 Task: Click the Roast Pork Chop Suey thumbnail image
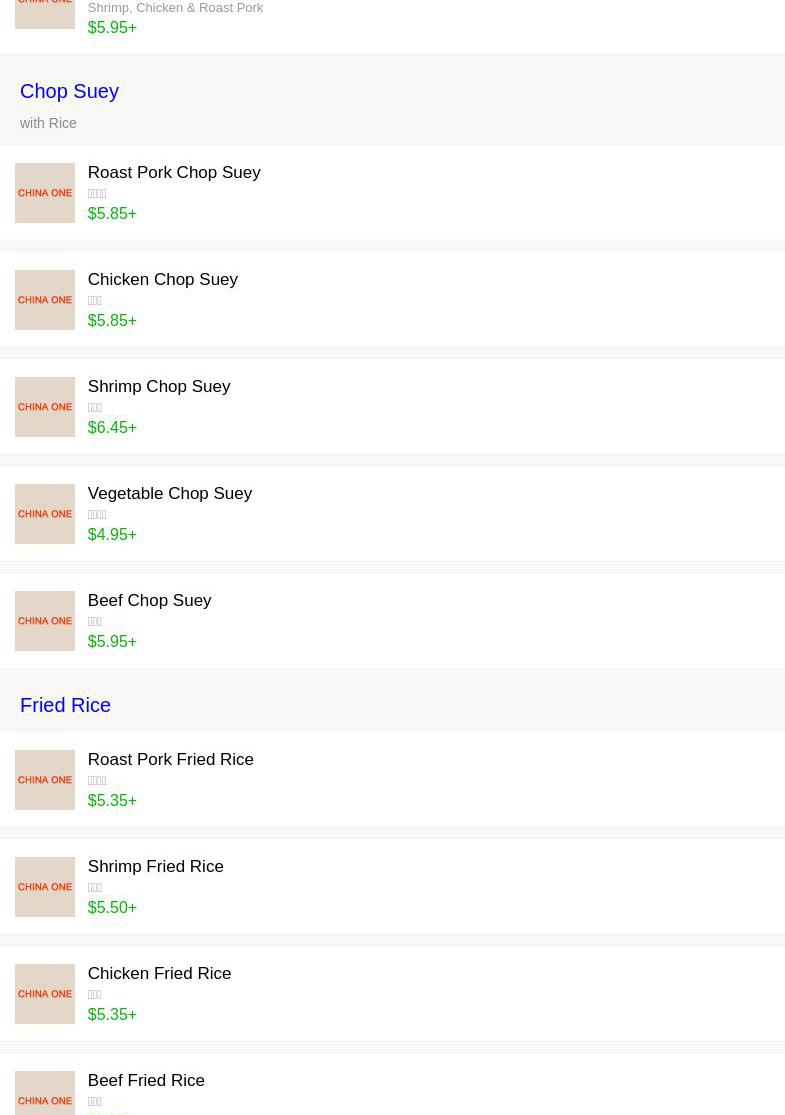(45, 193)
